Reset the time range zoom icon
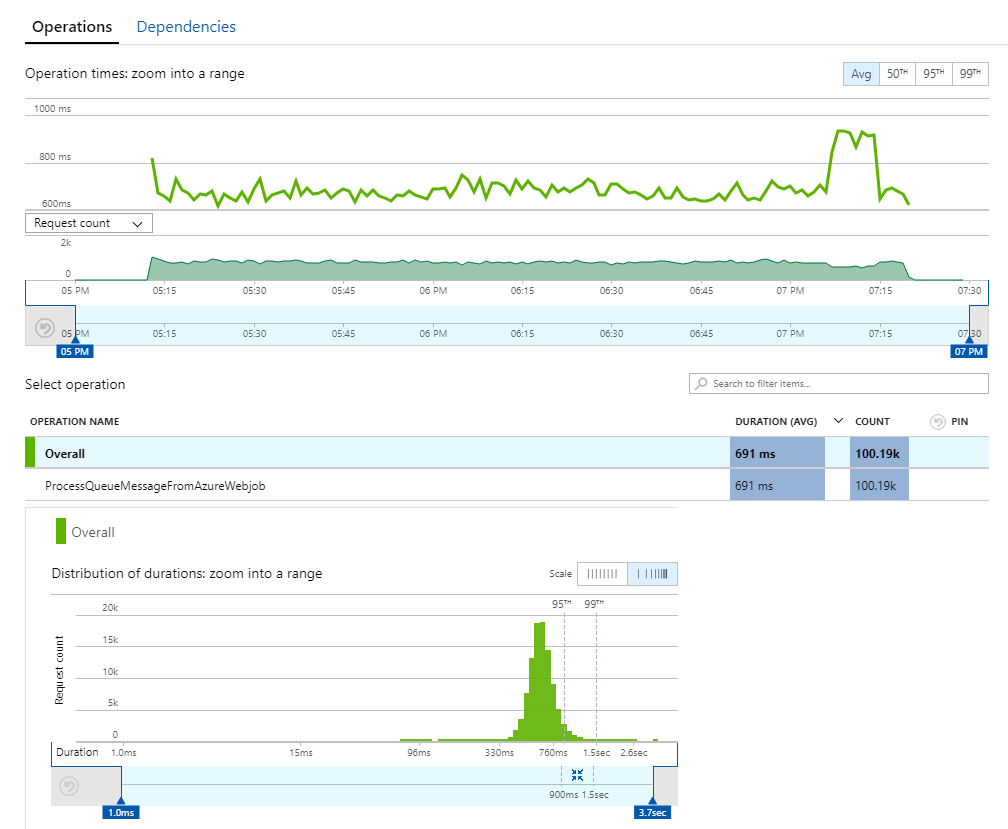This screenshot has height=829, width=1008. [x=45, y=328]
